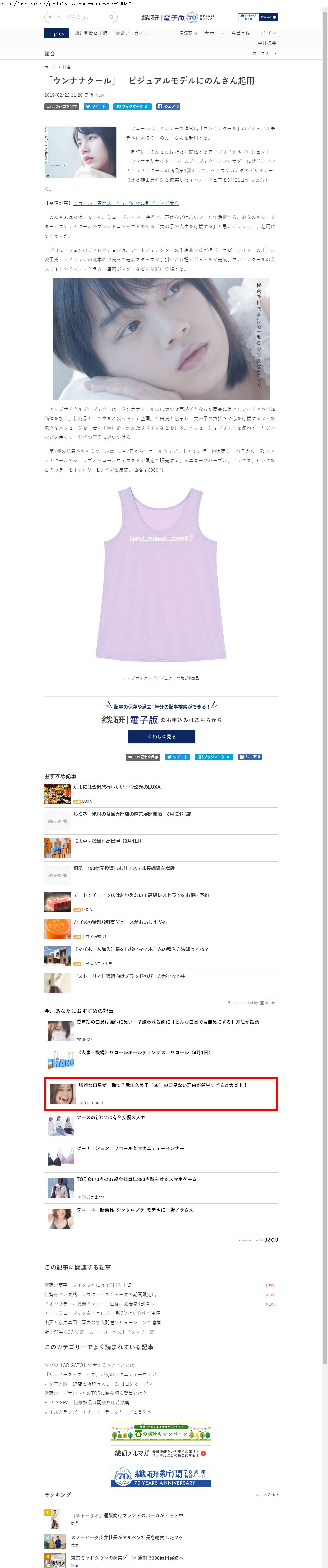Click the search magnifier icon in keyword box

[112, 17]
